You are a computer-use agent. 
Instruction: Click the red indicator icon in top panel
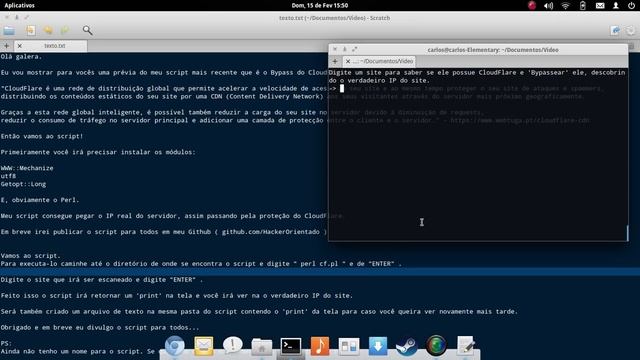click(531, 5)
